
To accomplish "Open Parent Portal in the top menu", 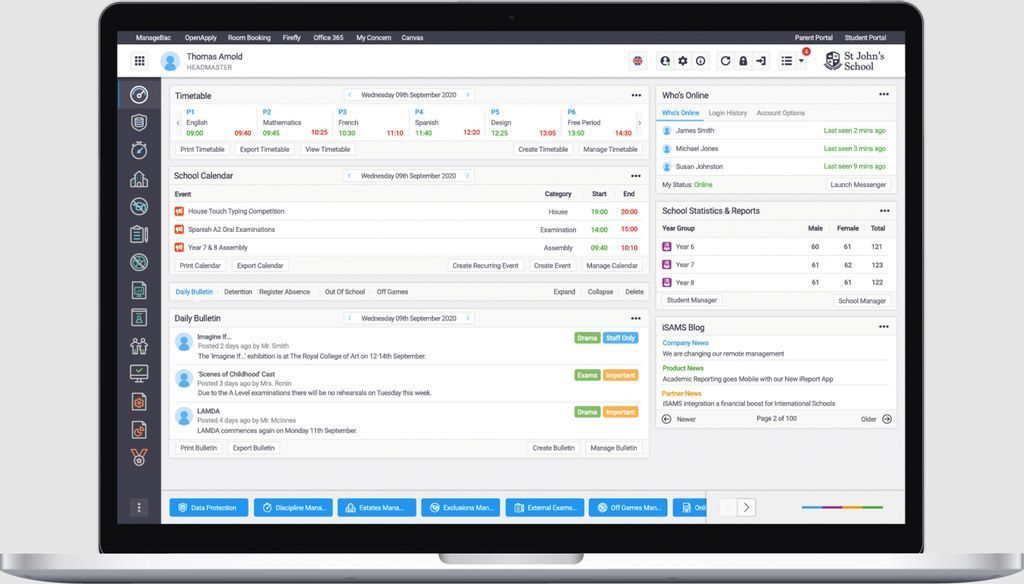I will (x=813, y=38).
